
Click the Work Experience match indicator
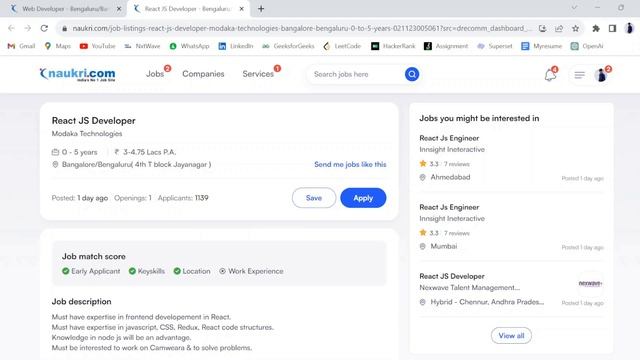click(x=251, y=271)
